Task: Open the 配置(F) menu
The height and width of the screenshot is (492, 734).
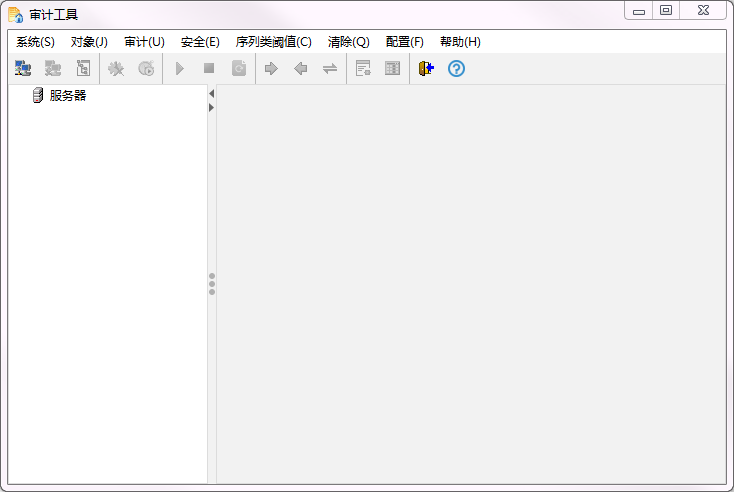Action: (405, 42)
